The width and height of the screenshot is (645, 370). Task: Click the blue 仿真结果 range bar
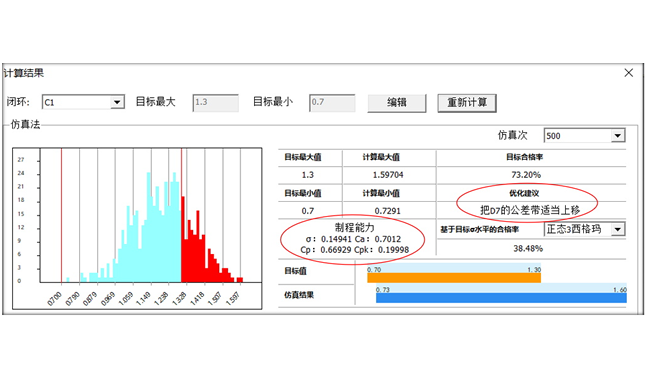point(501,298)
